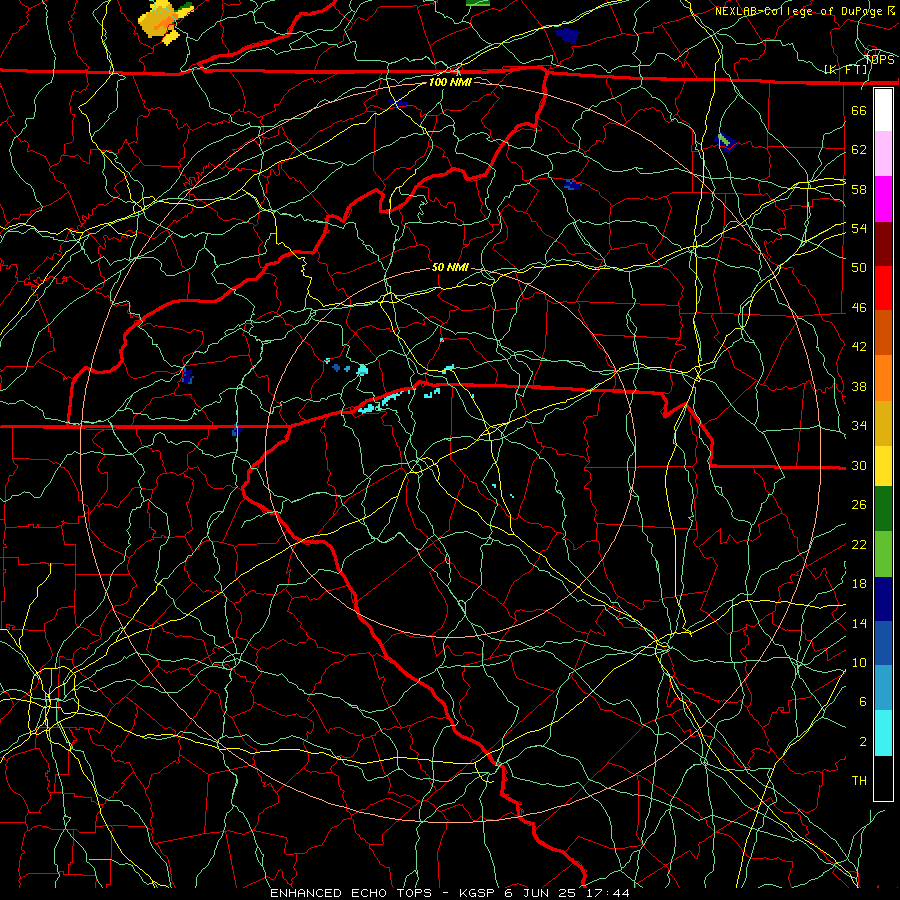The image size is (900, 900).
Task: Select the 58 legend value
Action: click(859, 189)
